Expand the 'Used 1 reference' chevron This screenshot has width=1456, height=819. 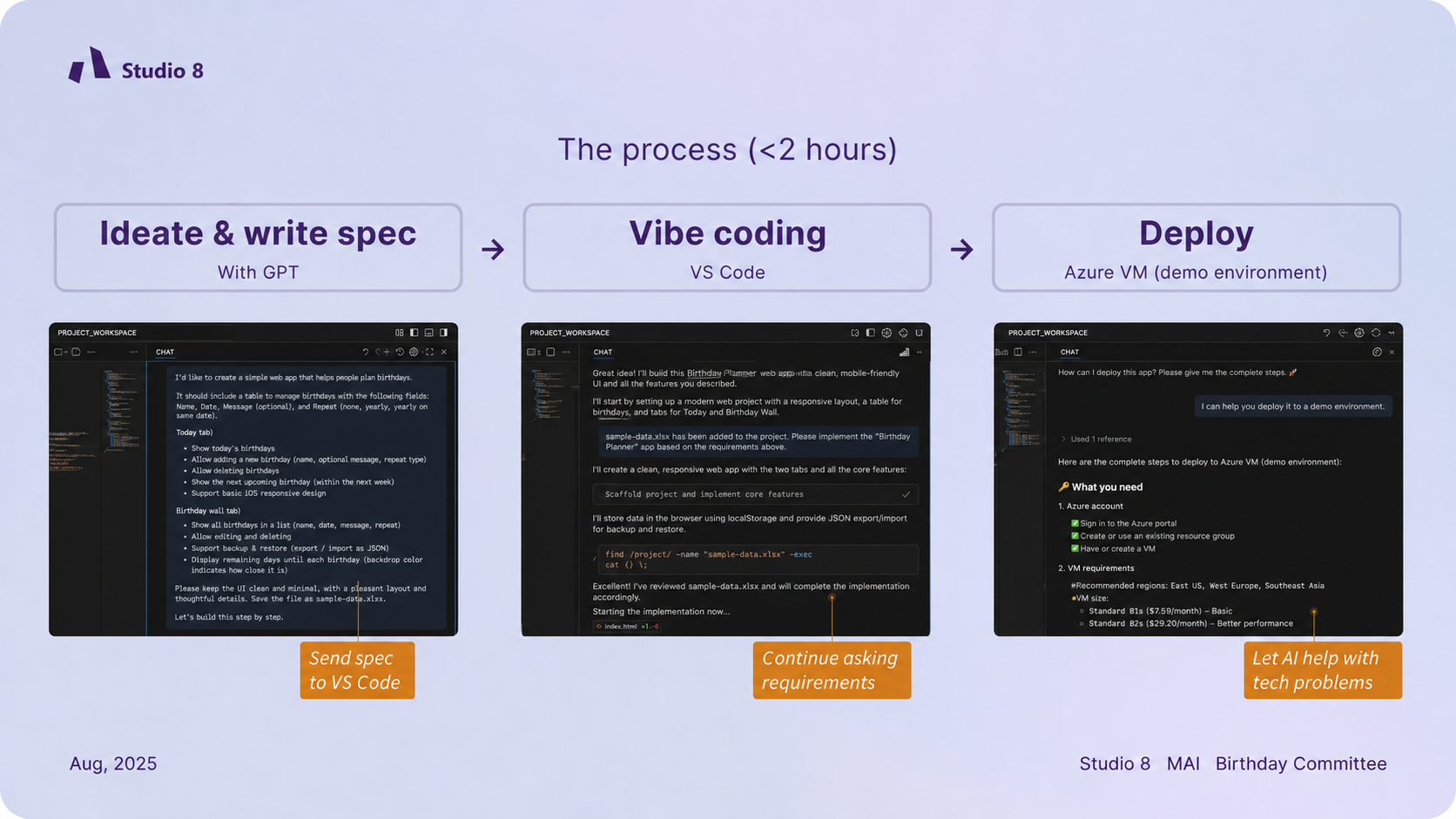pyautogui.click(x=1063, y=440)
